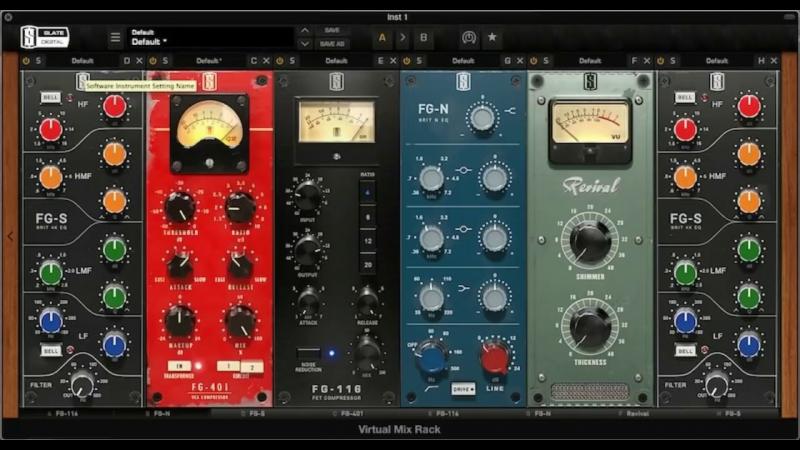Remove module H with its X
800x450 pixels.
click(x=773, y=61)
